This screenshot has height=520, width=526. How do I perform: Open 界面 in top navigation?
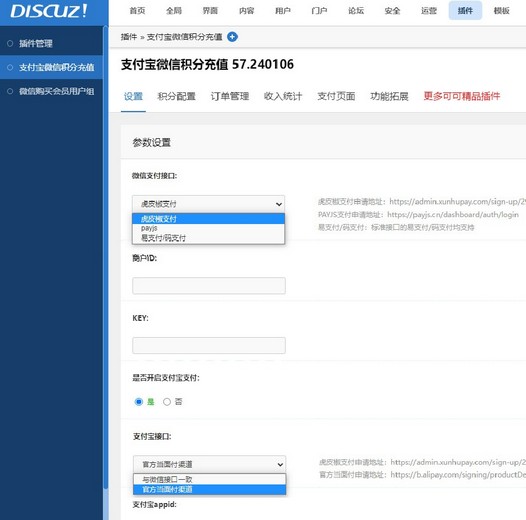click(x=210, y=11)
